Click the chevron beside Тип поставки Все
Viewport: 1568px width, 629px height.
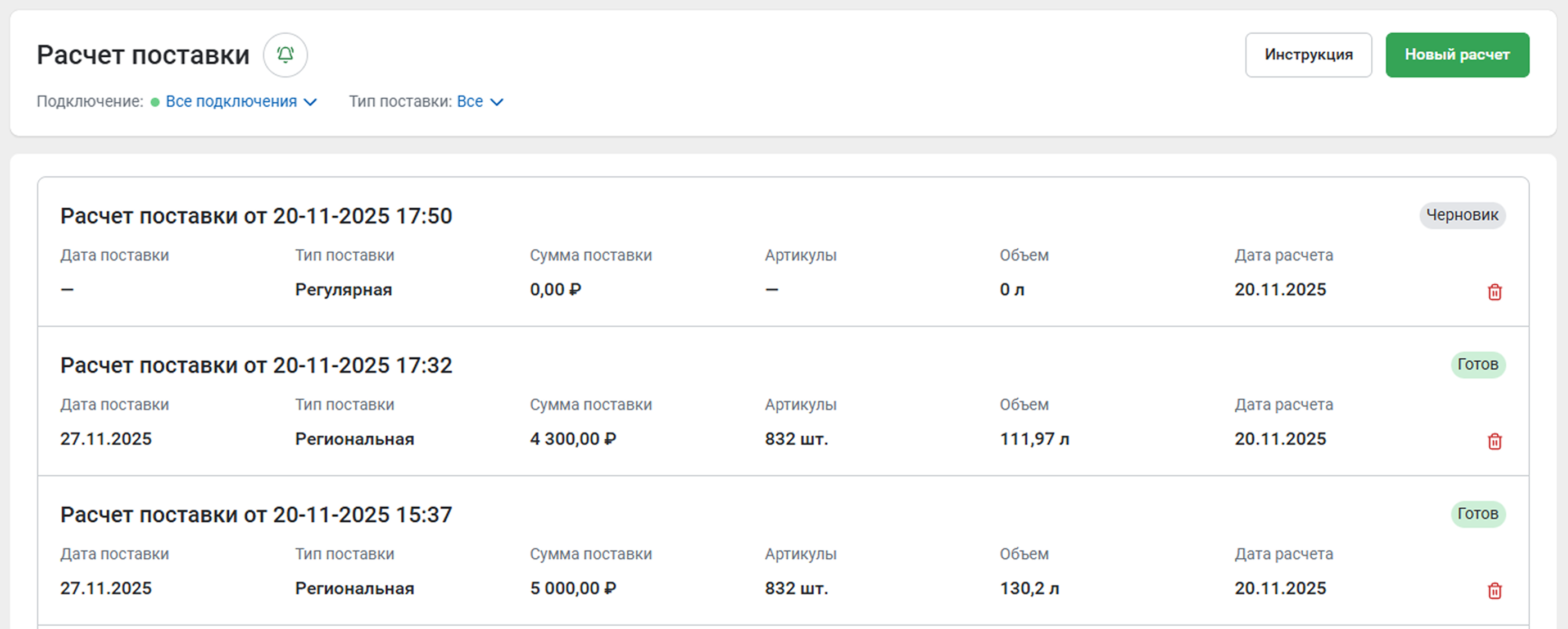click(x=497, y=102)
